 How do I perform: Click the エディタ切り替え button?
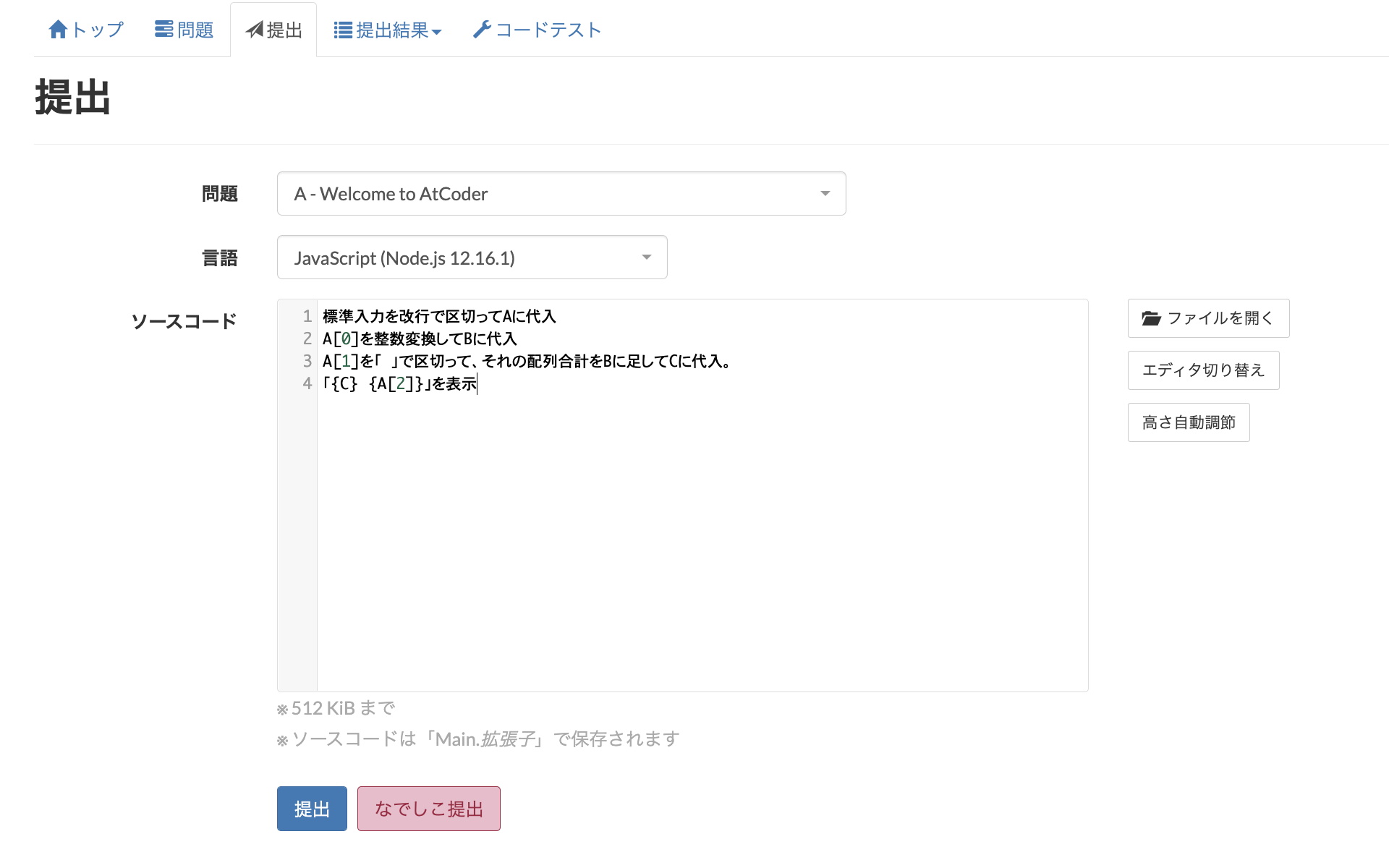pyautogui.click(x=1203, y=370)
